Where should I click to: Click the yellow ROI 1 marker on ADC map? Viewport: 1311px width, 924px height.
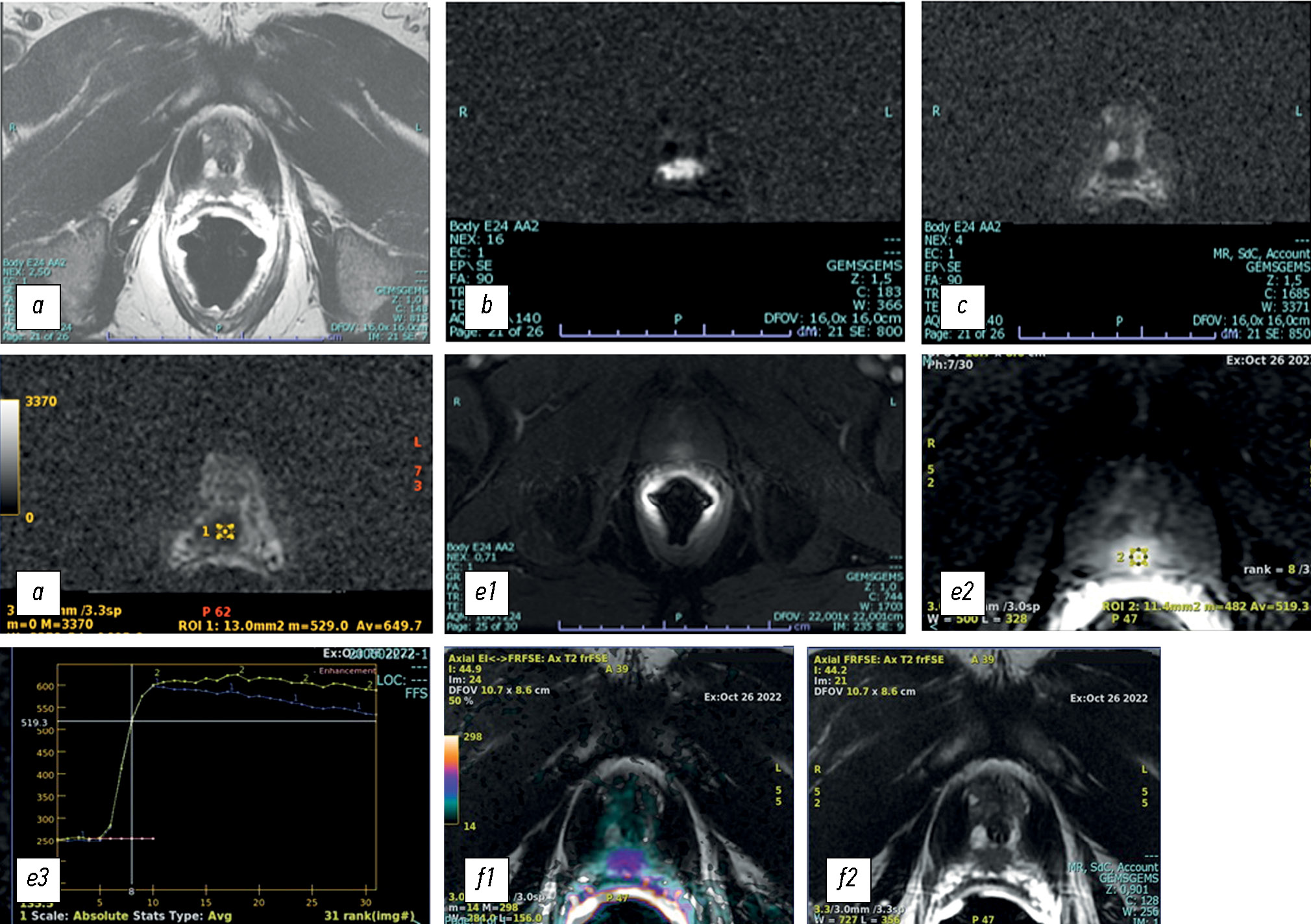[x=225, y=532]
